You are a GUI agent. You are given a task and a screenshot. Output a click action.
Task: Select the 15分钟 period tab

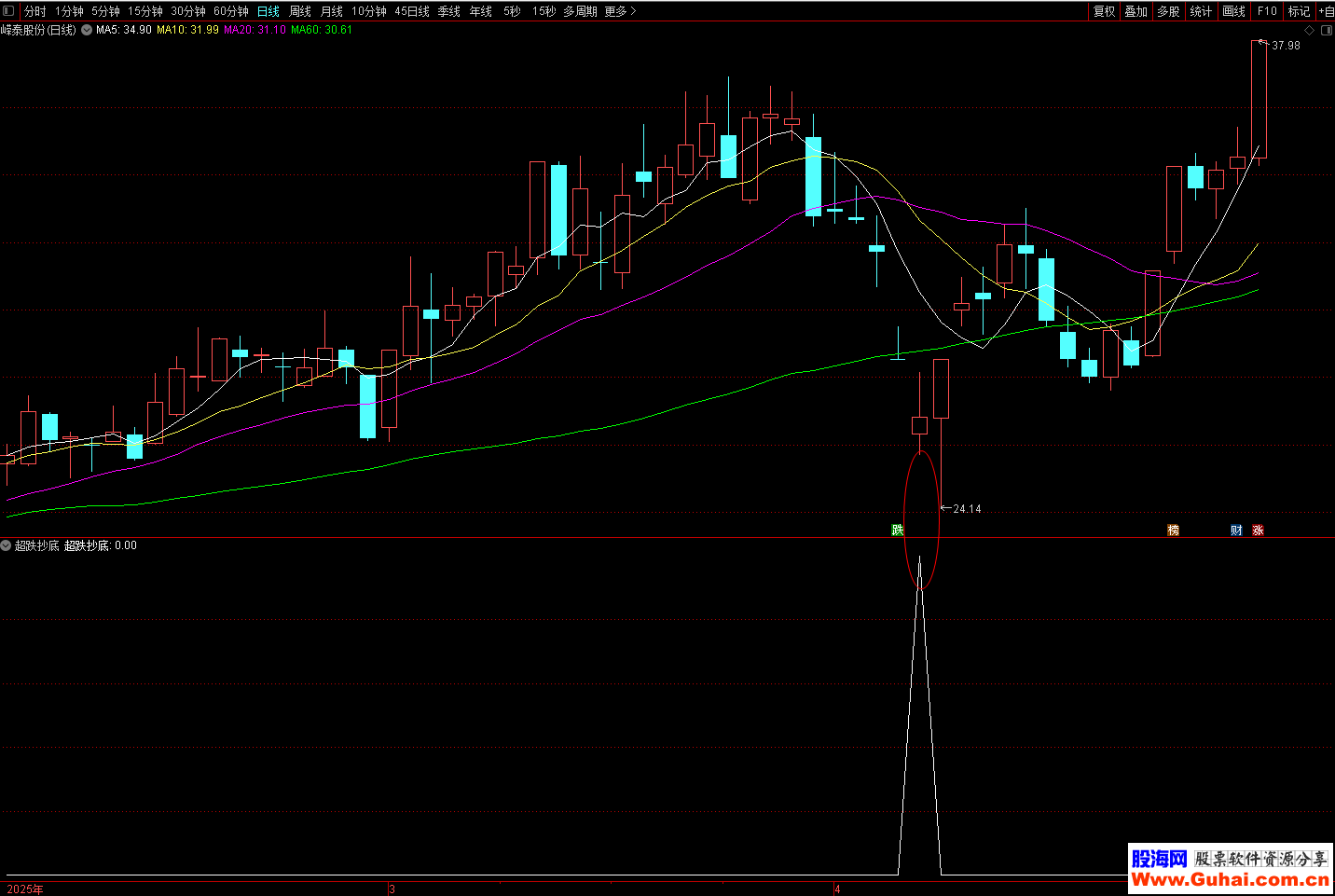145,11
